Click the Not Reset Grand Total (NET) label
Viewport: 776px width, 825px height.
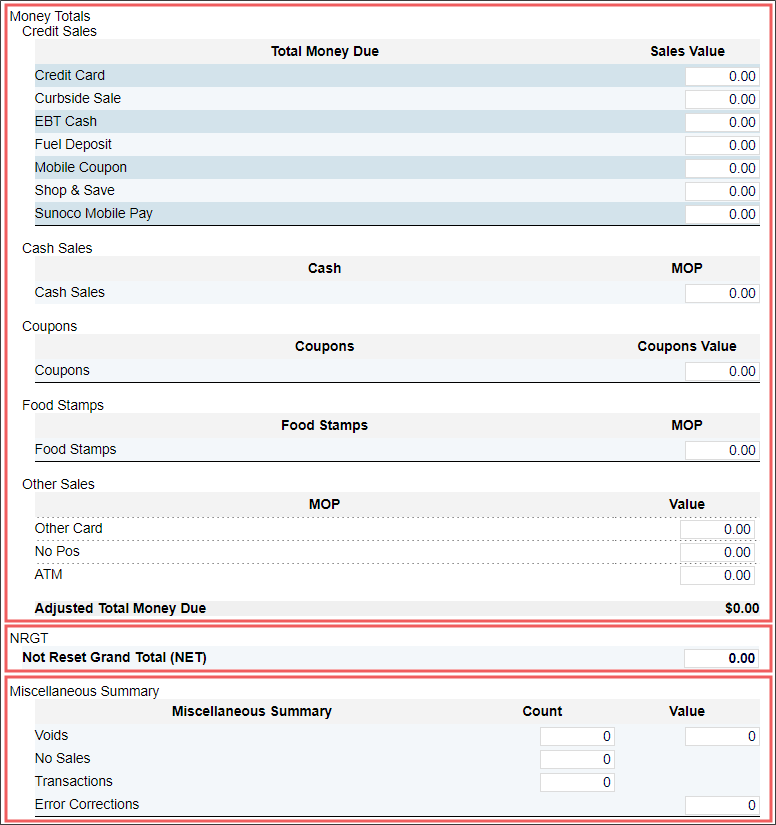pyautogui.click(x=114, y=658)
